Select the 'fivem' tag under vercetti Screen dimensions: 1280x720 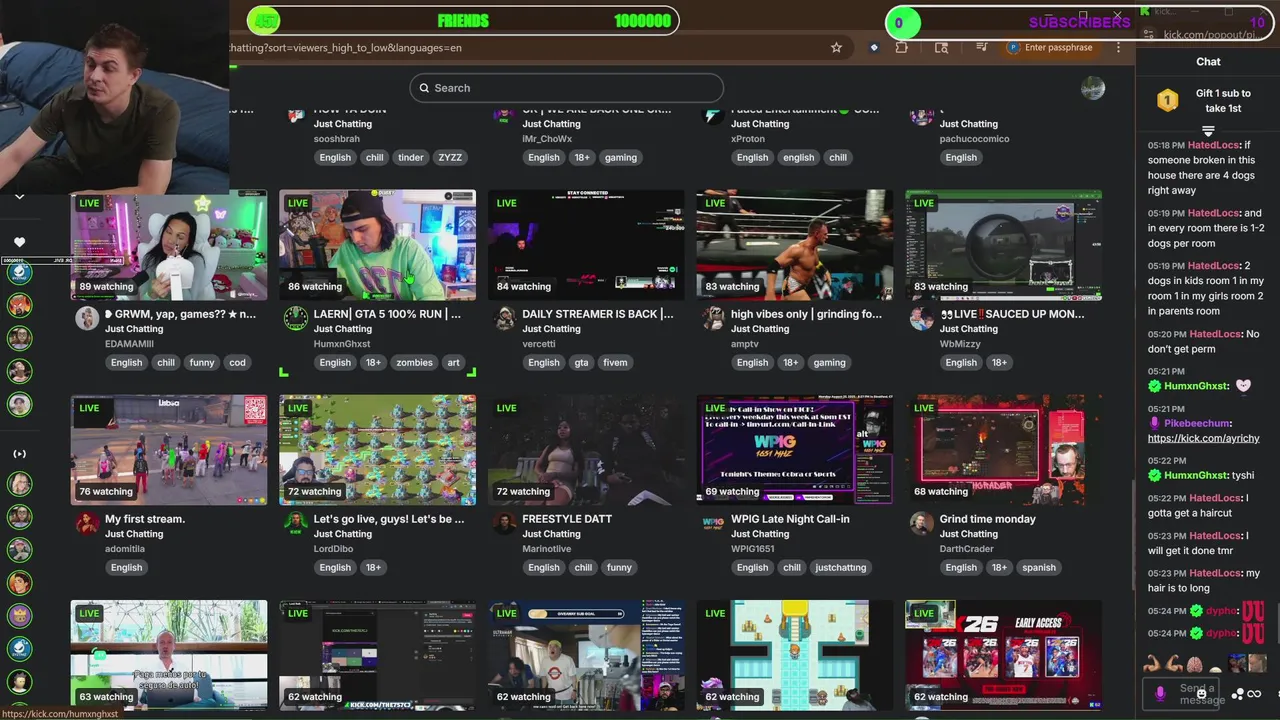[615, 363]
